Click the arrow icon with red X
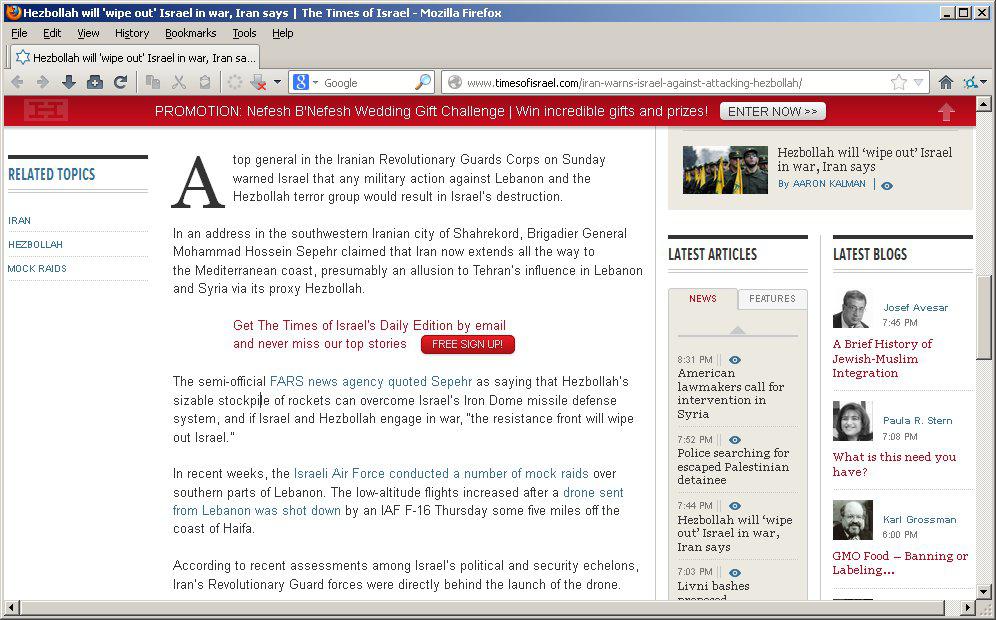This screenshot has height=620, width=996. (258, 82)
